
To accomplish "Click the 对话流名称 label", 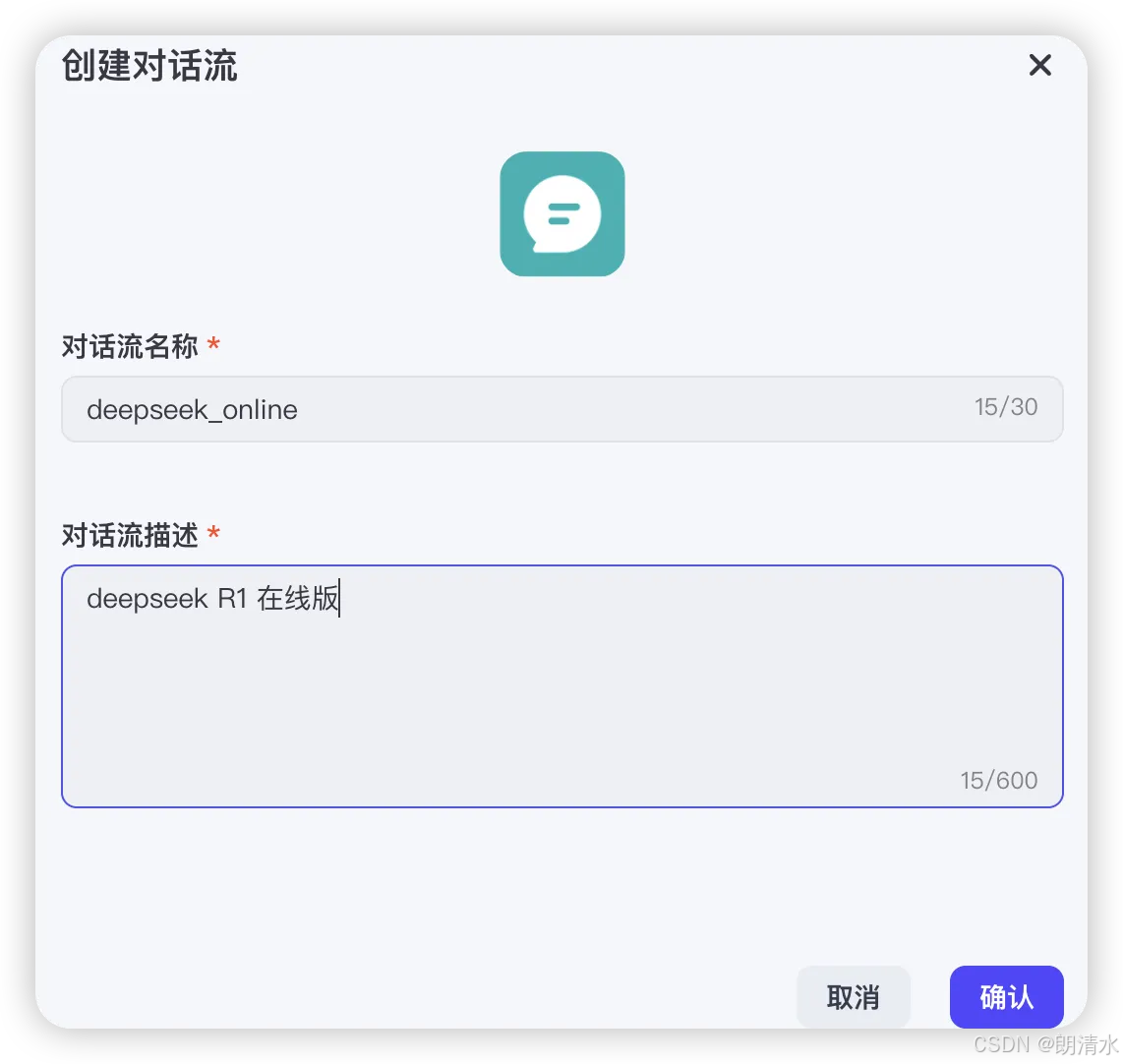I will 130,346.
